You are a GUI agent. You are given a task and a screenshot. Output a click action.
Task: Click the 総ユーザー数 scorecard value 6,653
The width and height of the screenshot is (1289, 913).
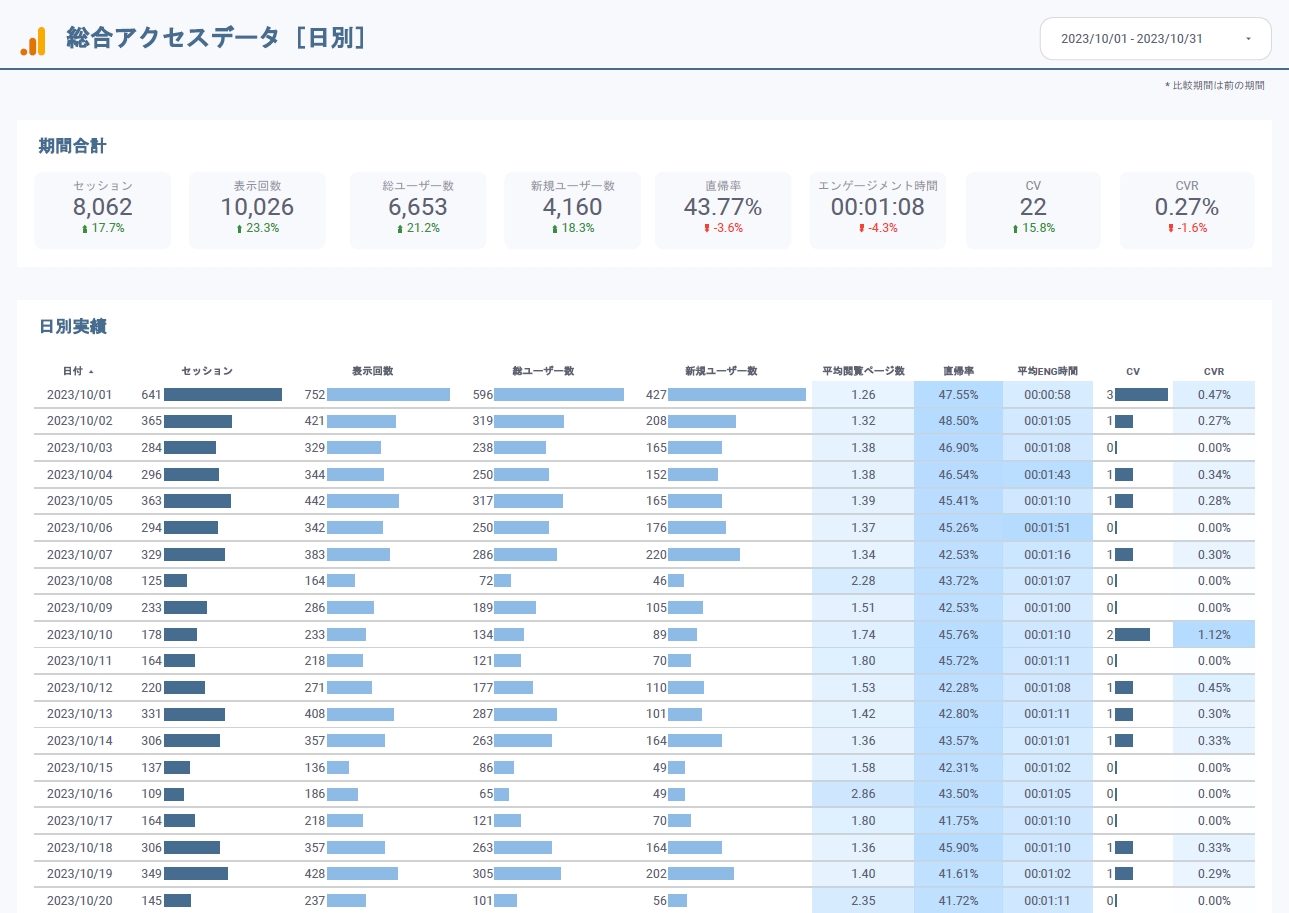[417, 207]
